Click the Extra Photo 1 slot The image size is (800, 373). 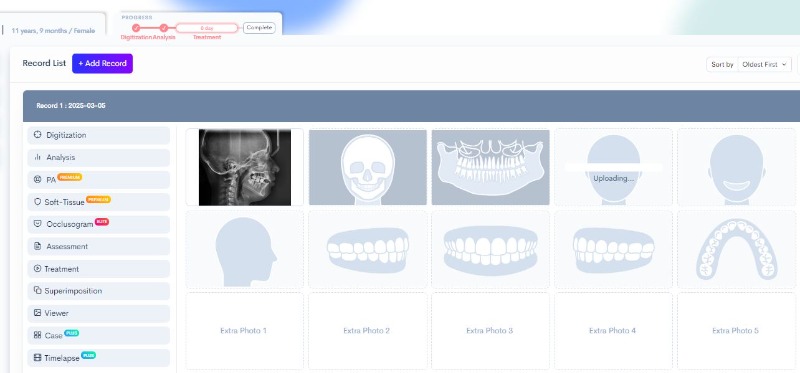pyautogui.click(x=245, y=331)
